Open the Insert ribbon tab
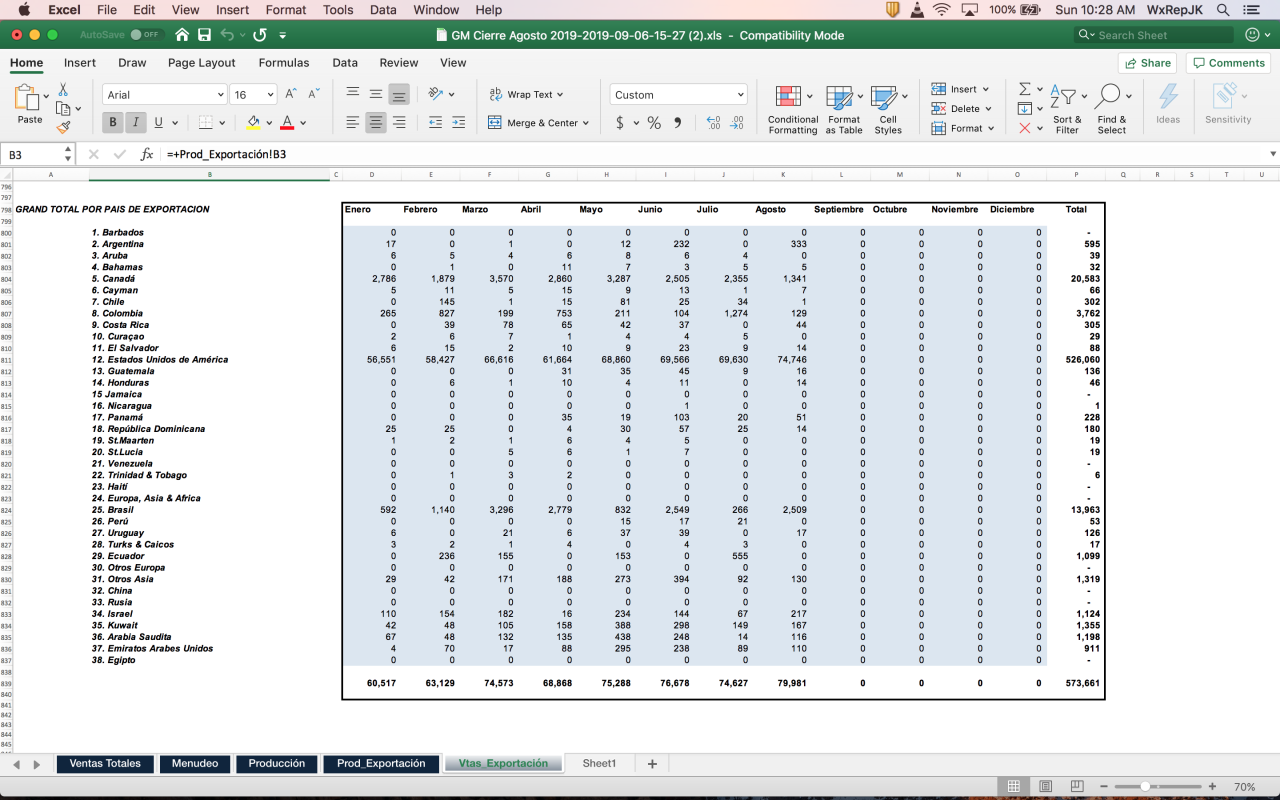This screenshot has width=1280, height=800. [80, 62]
